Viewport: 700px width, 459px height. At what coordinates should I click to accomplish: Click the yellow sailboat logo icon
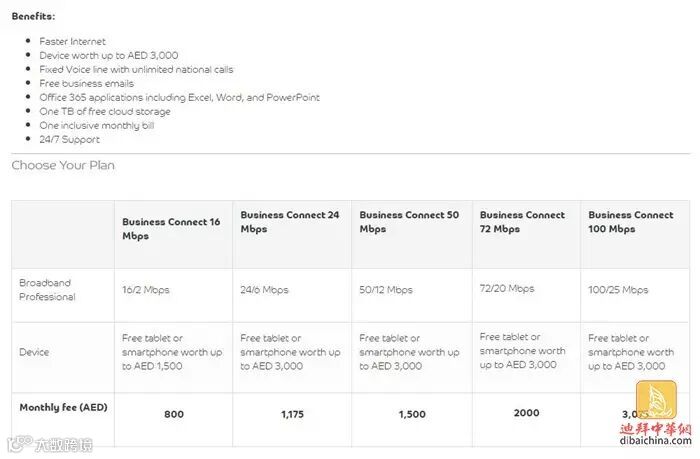656,402
